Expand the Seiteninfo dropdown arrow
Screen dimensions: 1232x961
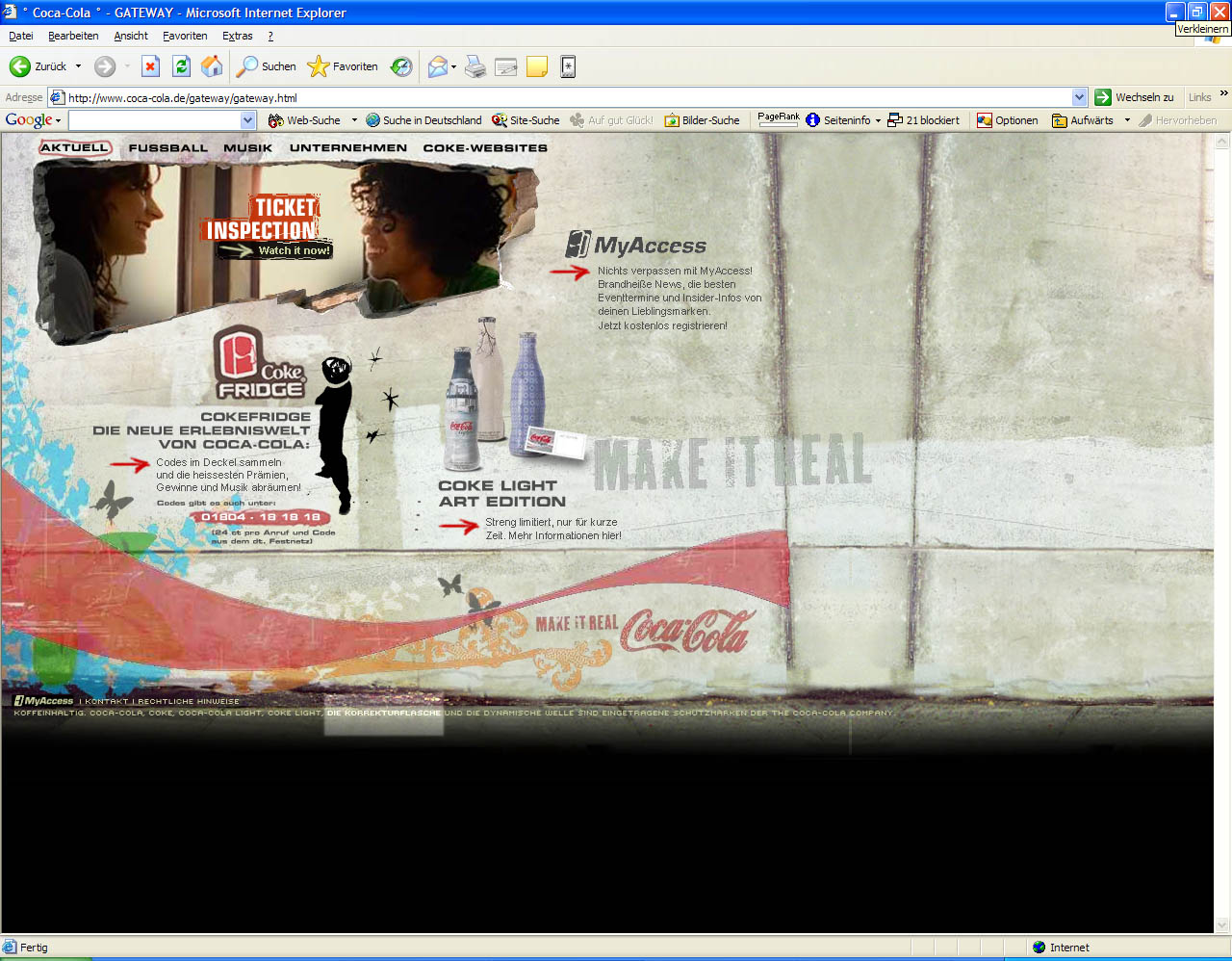878,120
